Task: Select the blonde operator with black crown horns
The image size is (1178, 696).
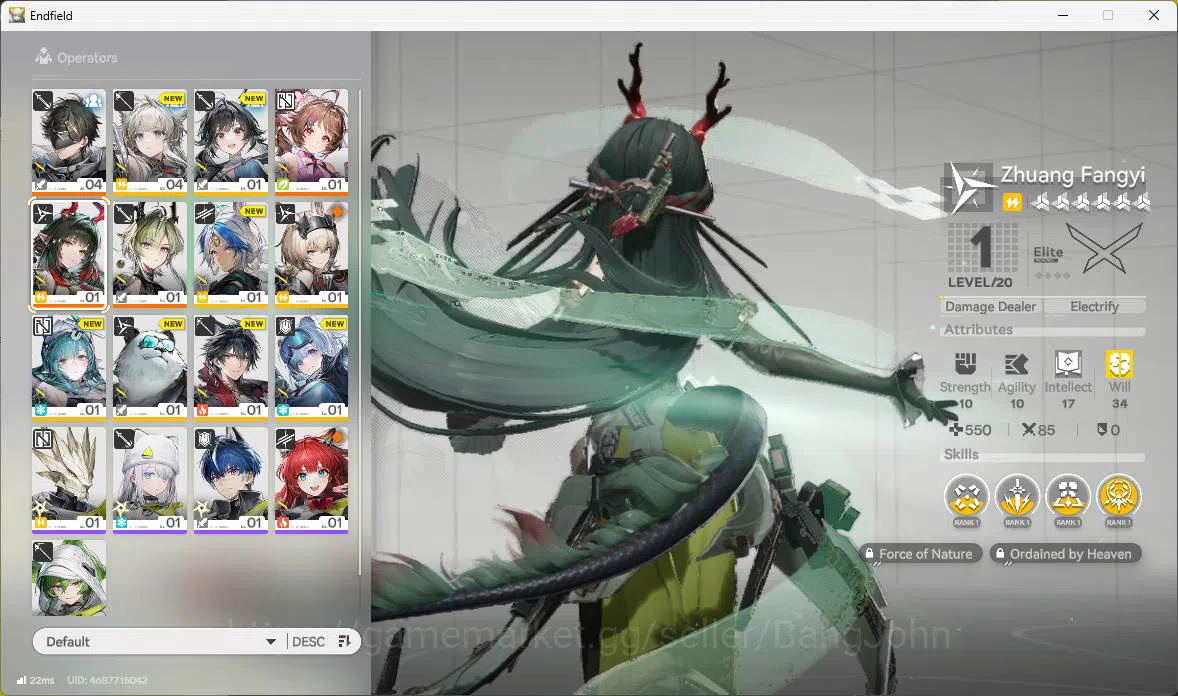Action: [x=312, y=254]
